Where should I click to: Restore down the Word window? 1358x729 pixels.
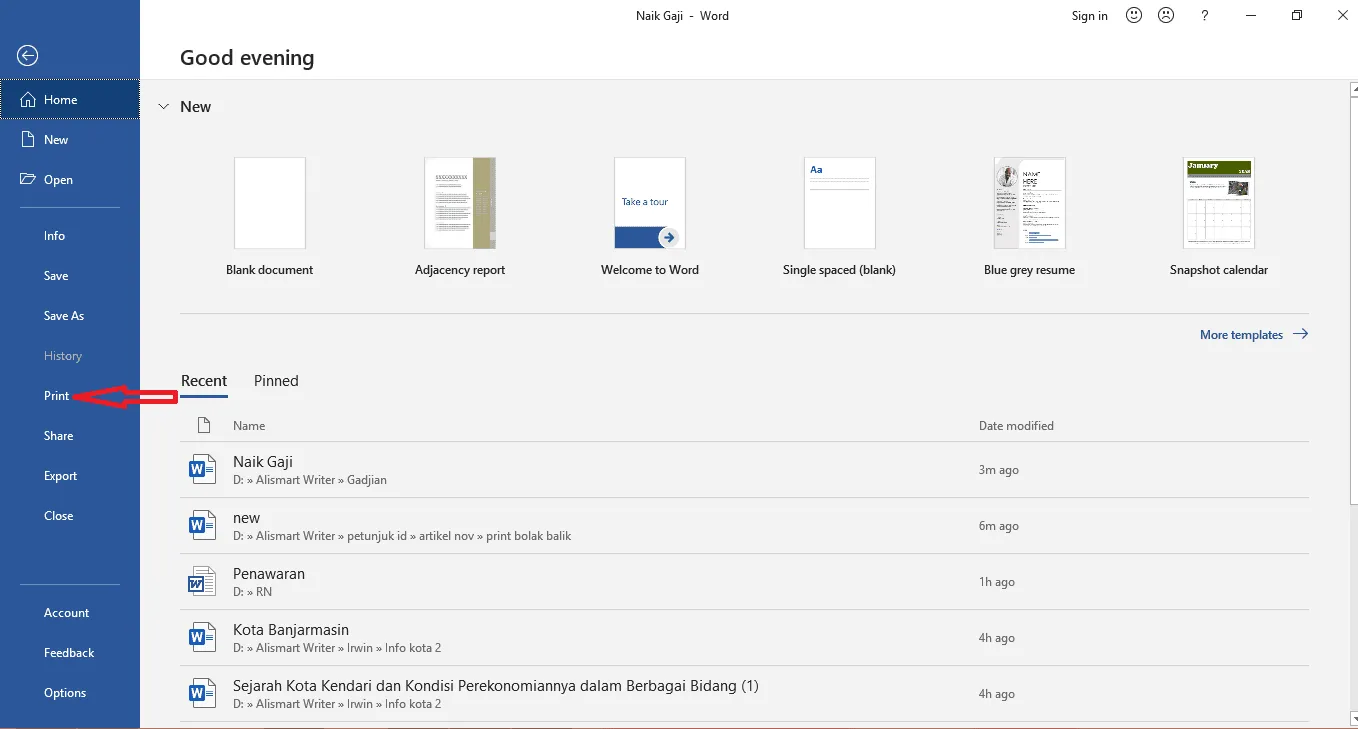pos(1297,15)
